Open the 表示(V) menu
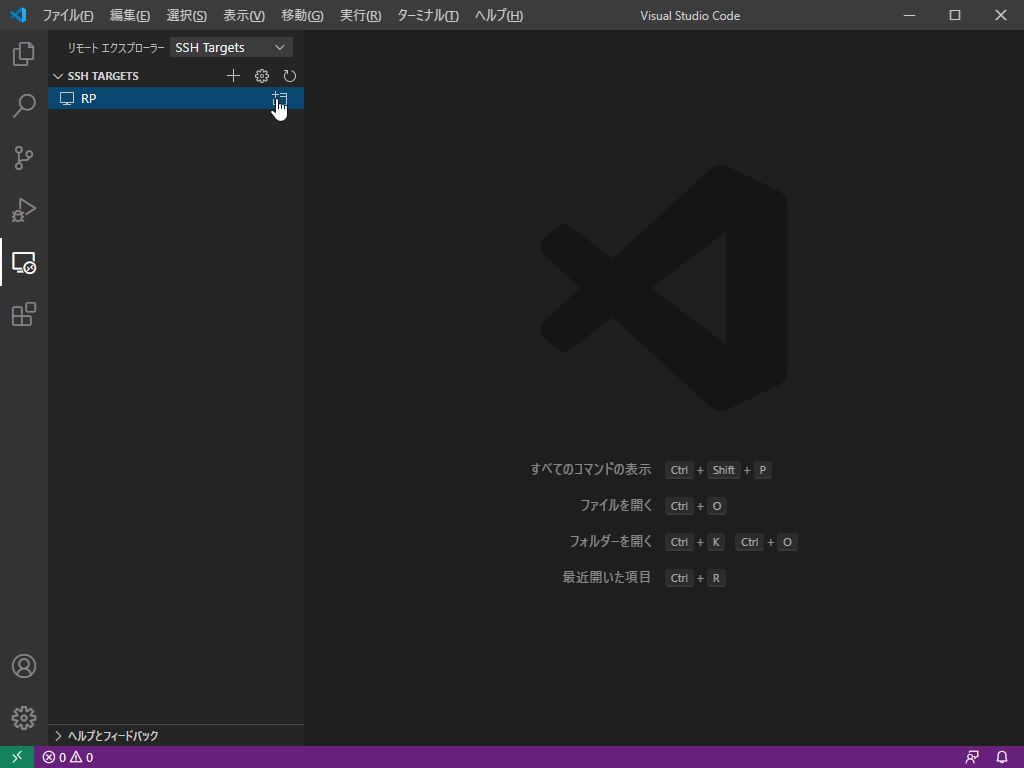The width and height of the screenshot is (1024, 768). click(x=244, y=15)
